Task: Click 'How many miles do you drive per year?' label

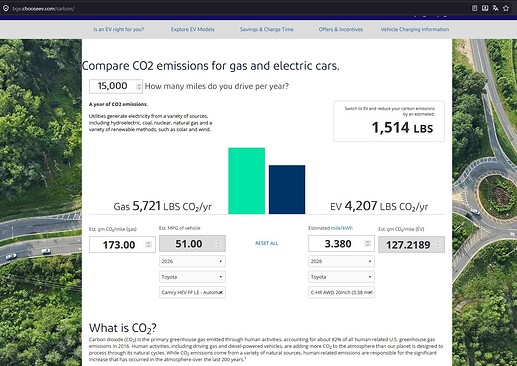Action: point(217,86)
